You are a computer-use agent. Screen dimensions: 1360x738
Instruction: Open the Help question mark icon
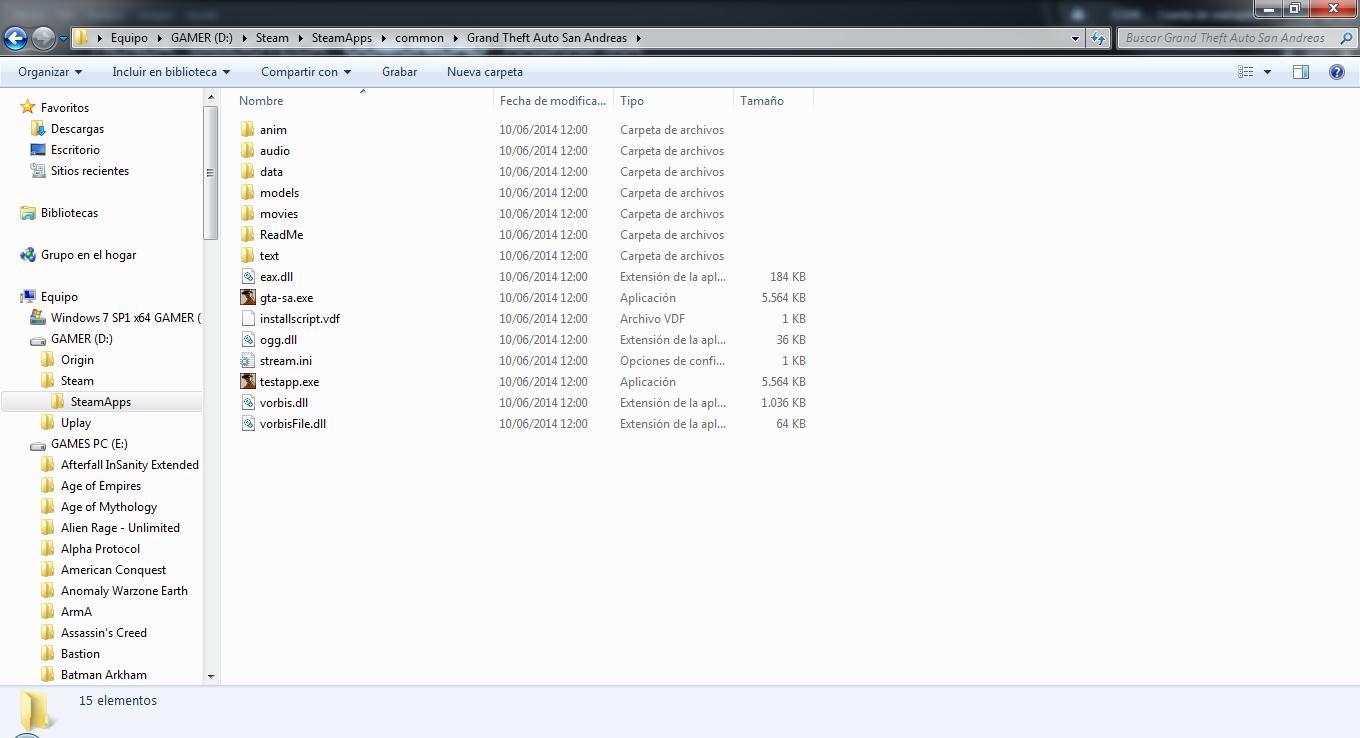tap(1337, 72)
